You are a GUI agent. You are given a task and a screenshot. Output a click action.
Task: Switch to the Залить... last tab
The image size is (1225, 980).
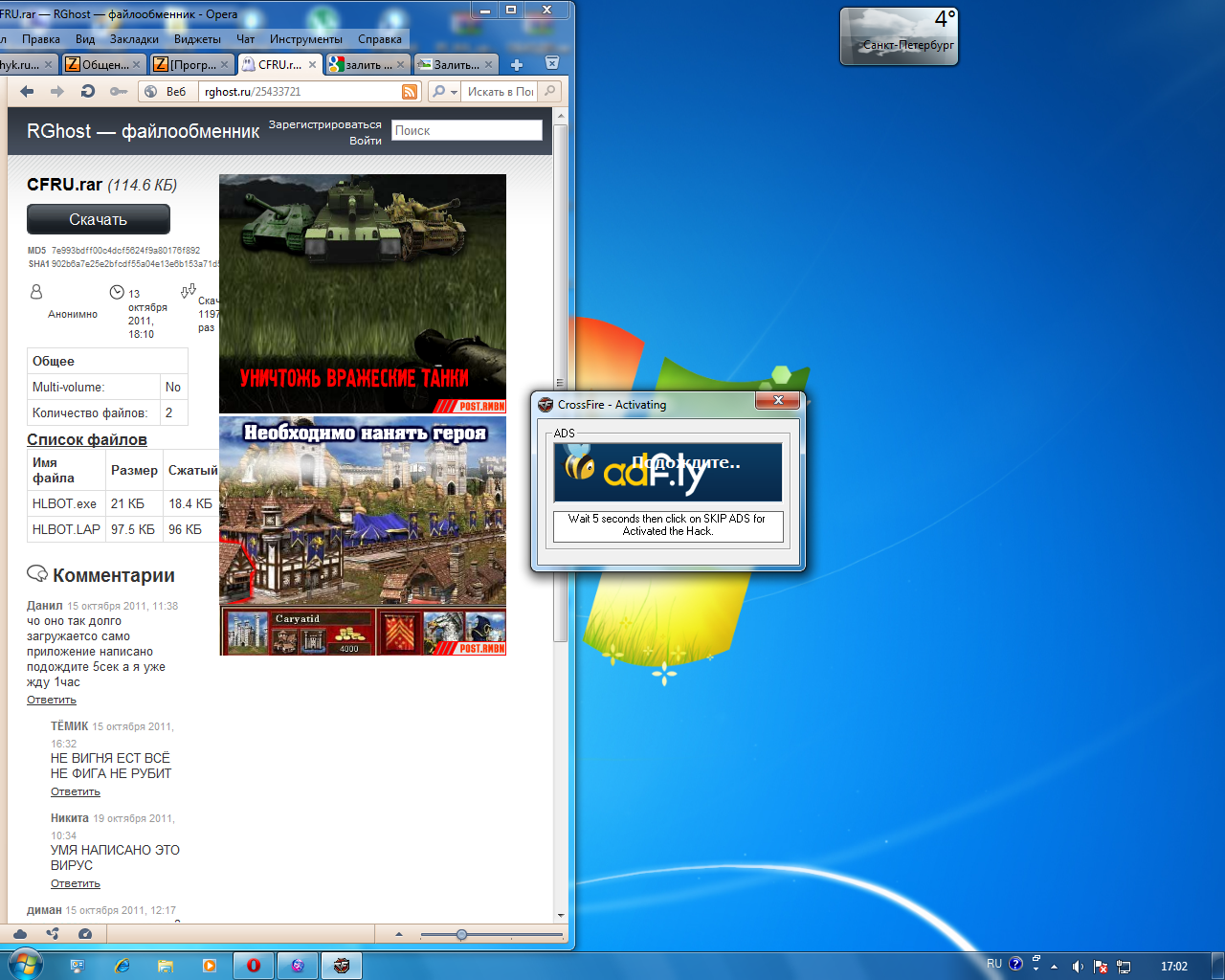pos(456,64)
